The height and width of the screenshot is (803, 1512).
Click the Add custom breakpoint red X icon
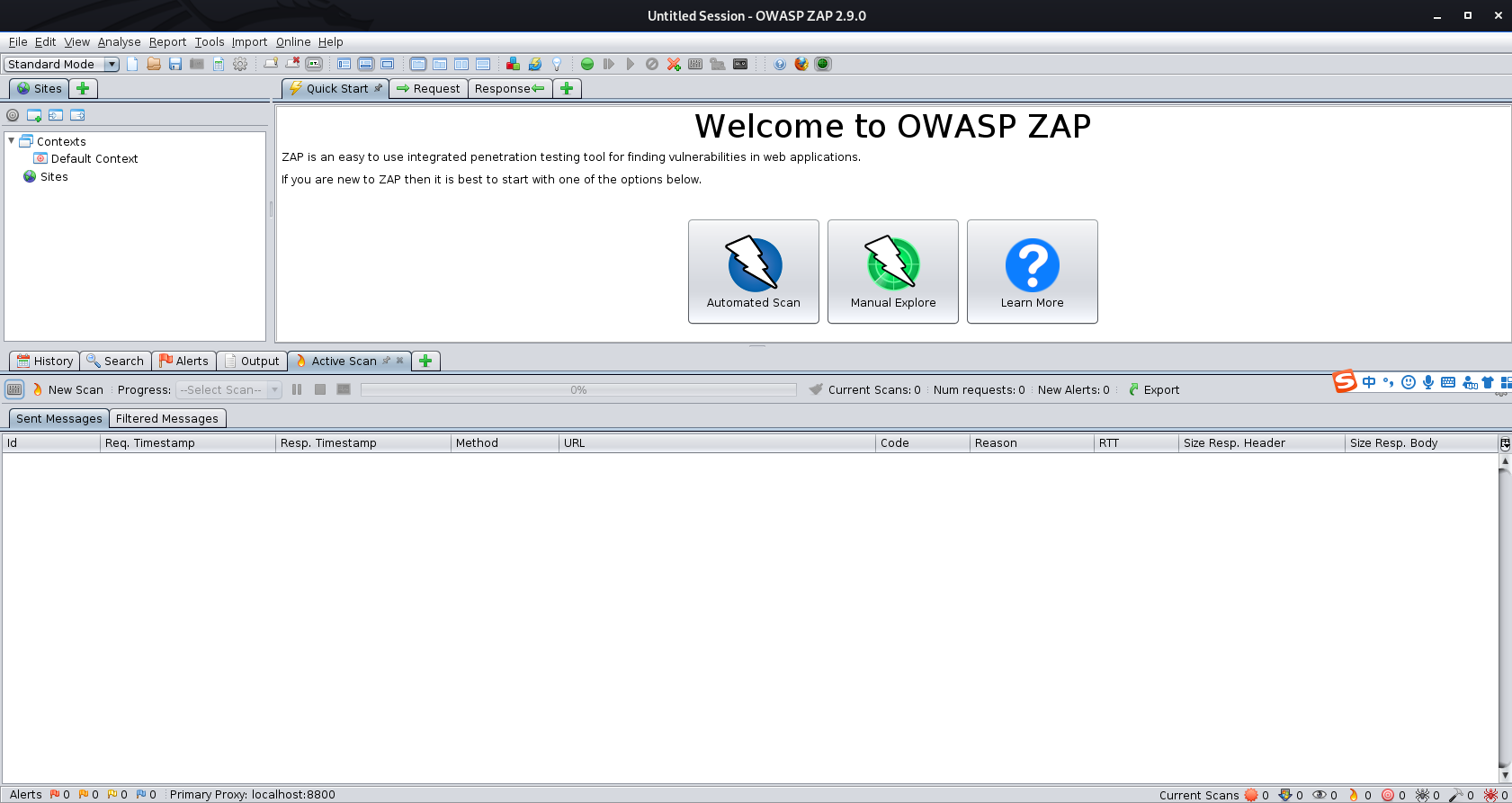674,64
